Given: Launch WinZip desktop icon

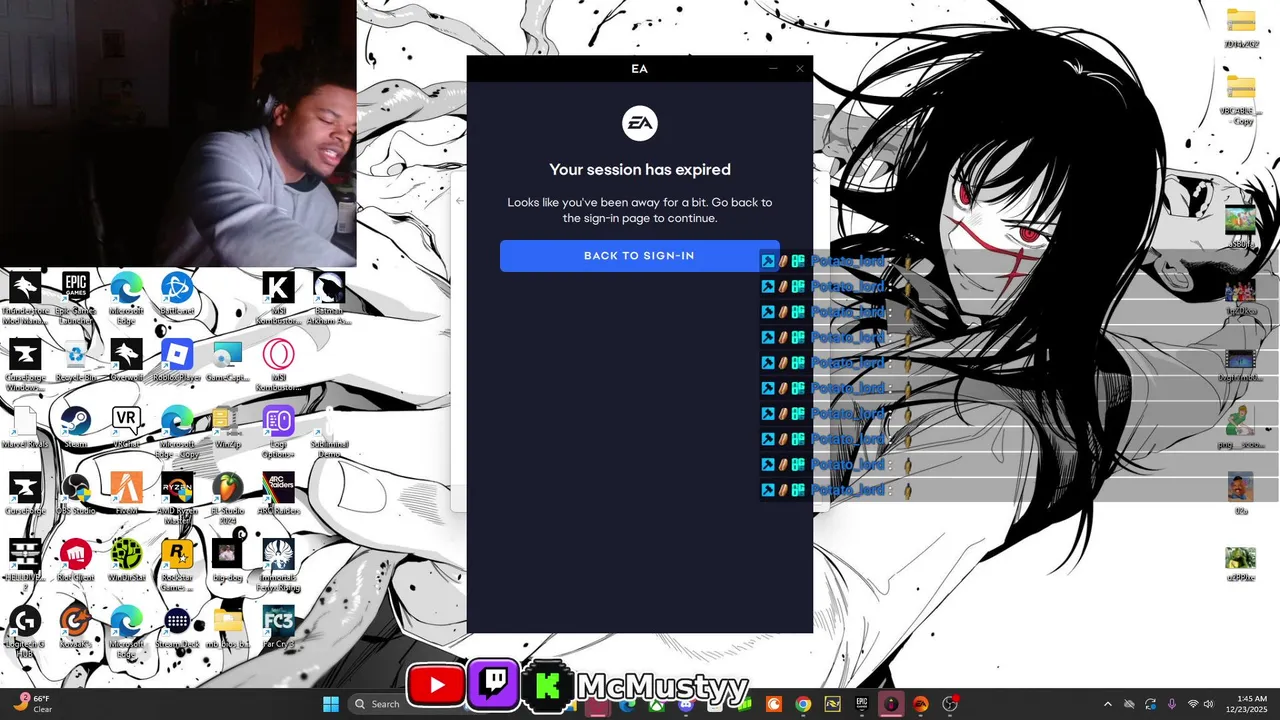Looking at the screenshot, I should tap(228, 427).
